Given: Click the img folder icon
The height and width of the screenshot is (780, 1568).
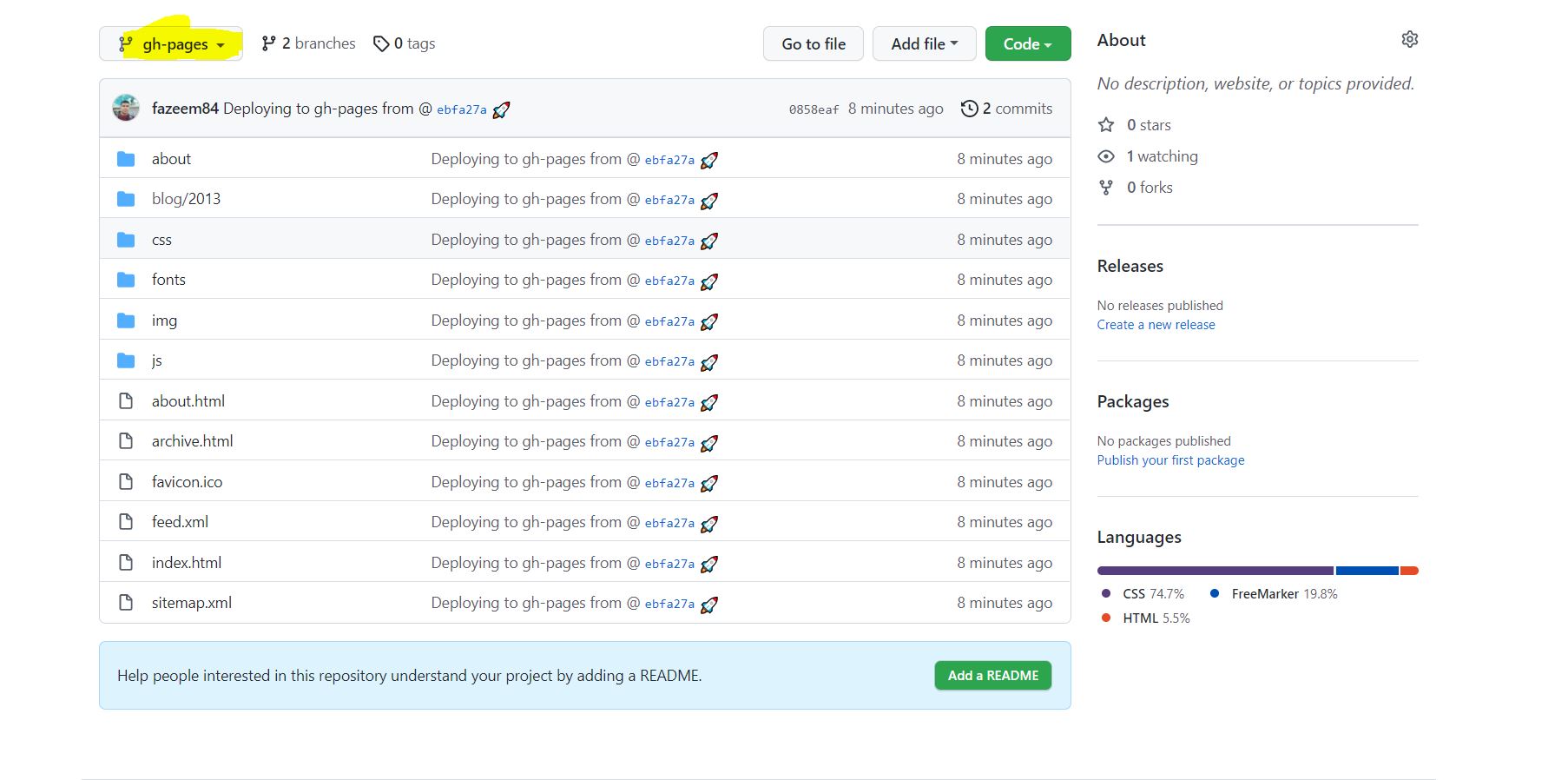Looking at the screenshot, I should click(x=126, y=321).
